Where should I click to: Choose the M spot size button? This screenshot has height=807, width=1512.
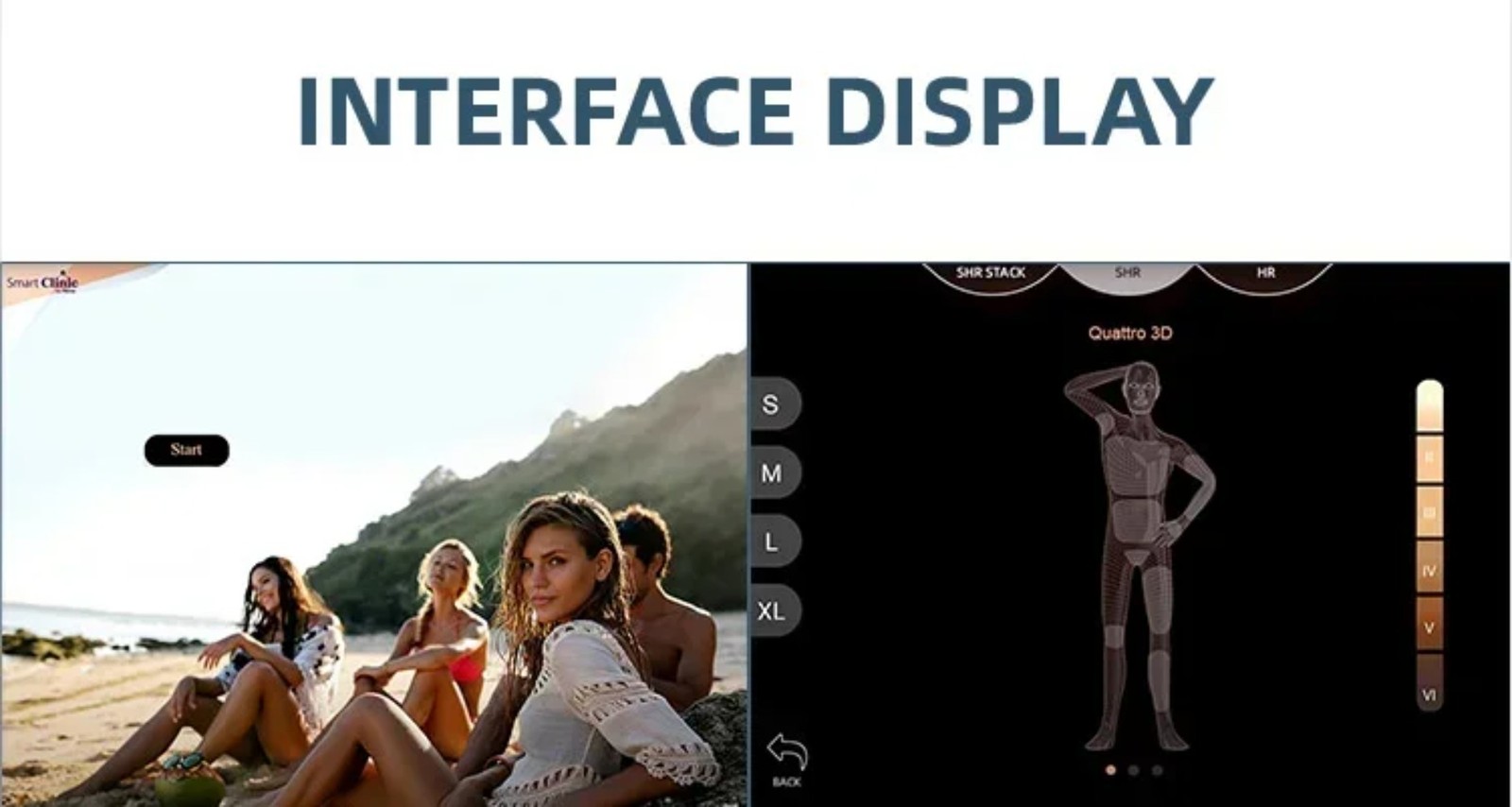click(773, 472)
